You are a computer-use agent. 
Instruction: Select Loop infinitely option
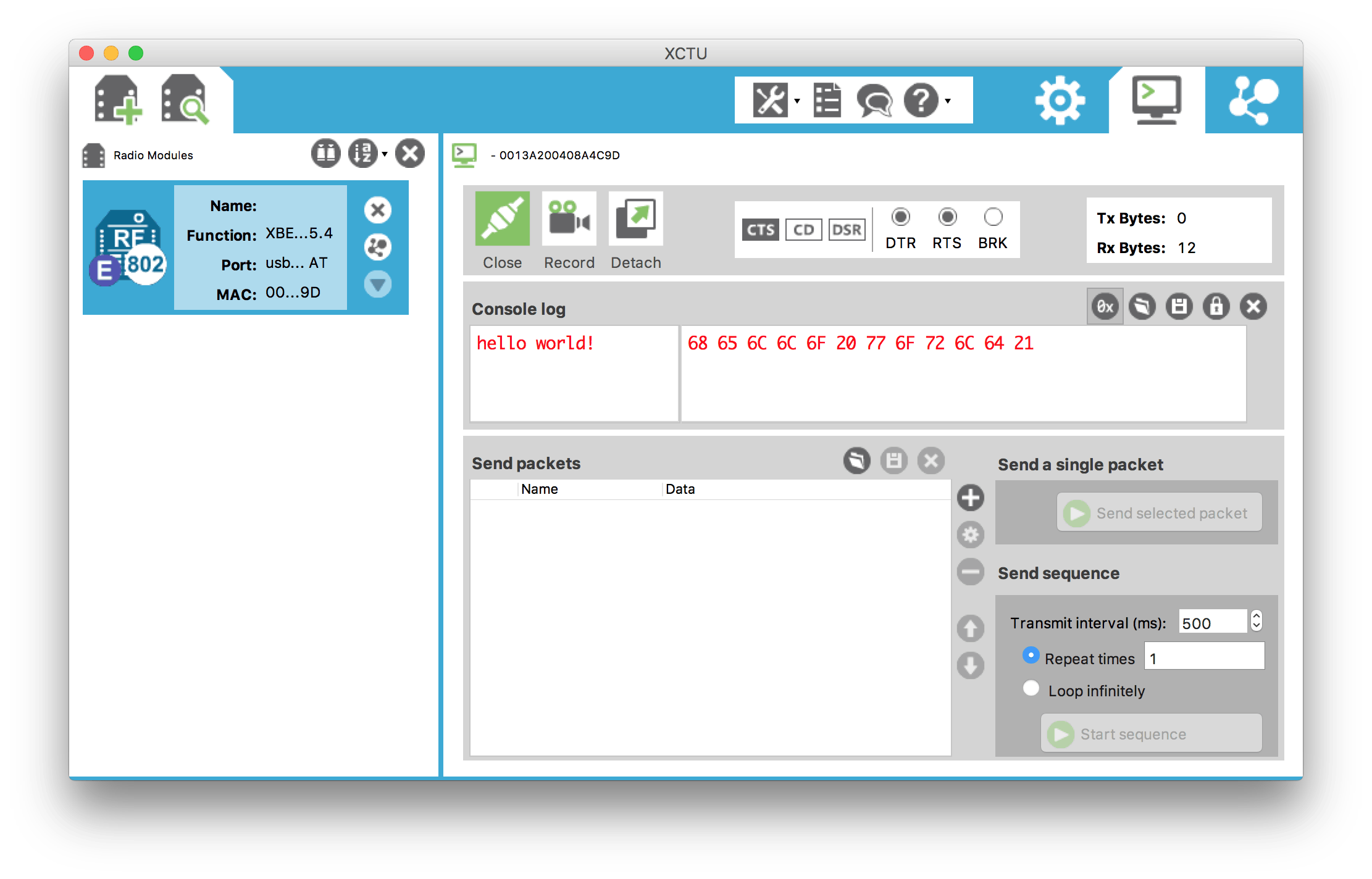[x=1031, y=688]
